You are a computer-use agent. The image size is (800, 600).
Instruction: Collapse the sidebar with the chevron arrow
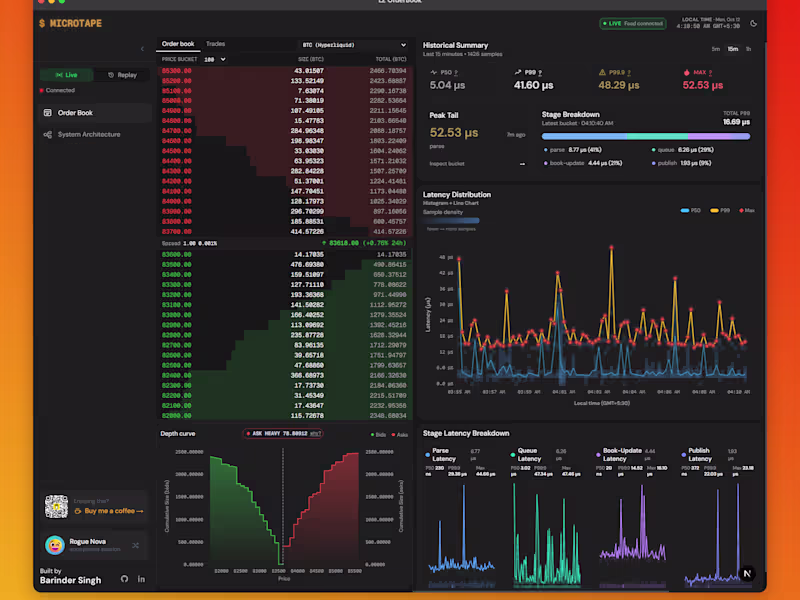click(x=142, y=49)
